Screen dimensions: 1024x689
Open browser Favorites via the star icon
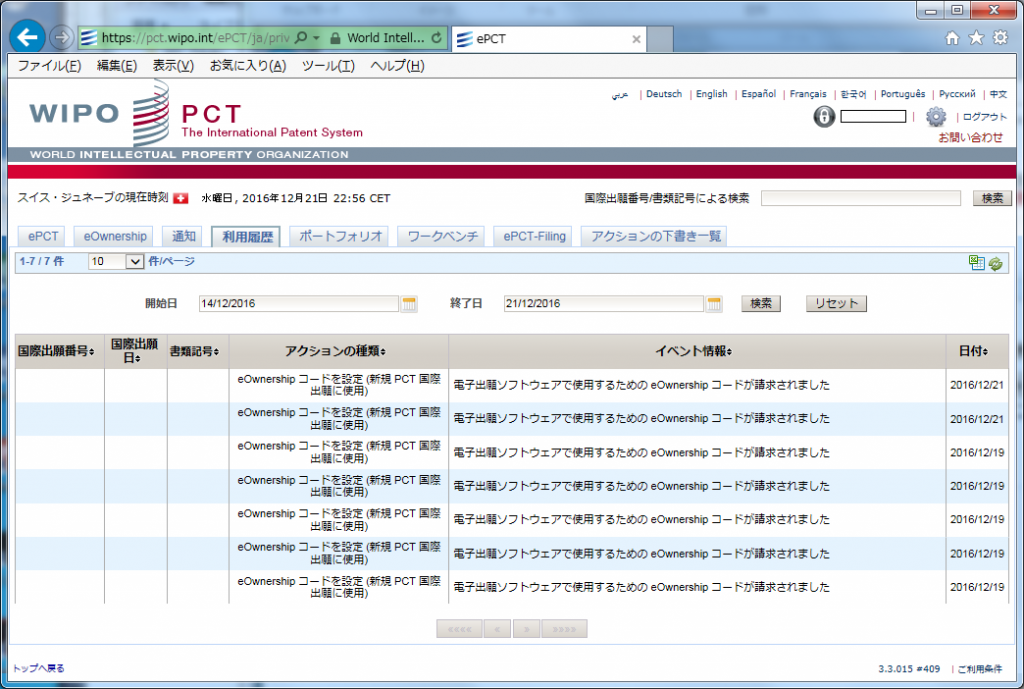pos(976,36)
